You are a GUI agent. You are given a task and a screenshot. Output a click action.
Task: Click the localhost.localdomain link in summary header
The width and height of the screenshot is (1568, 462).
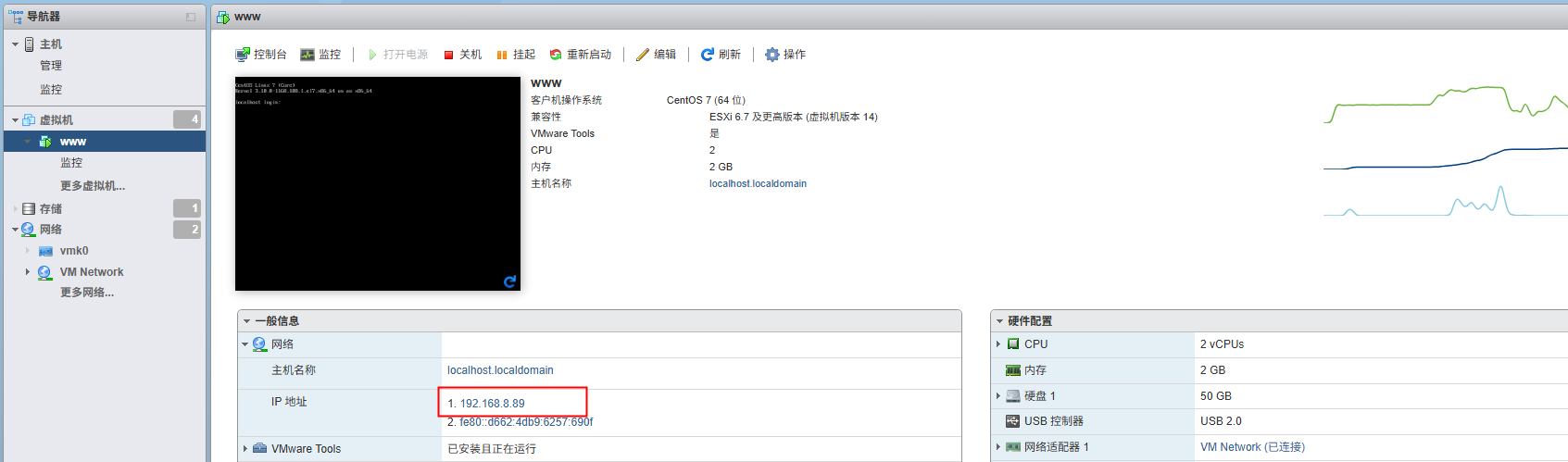(x=758, y=183)
